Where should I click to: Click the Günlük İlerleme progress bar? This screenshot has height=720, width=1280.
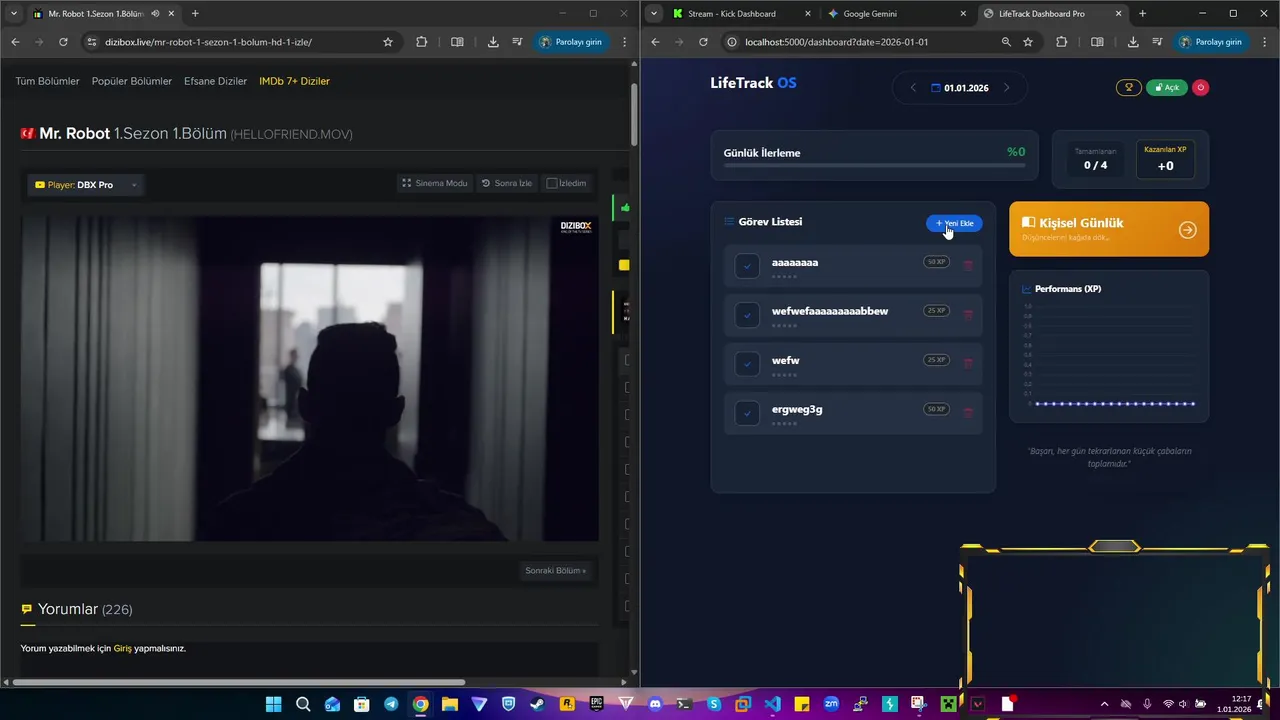pos(874,165)
